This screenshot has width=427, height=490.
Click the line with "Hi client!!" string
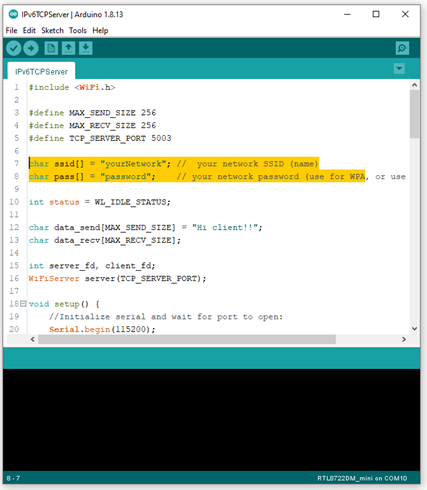[x=145, y=227]
